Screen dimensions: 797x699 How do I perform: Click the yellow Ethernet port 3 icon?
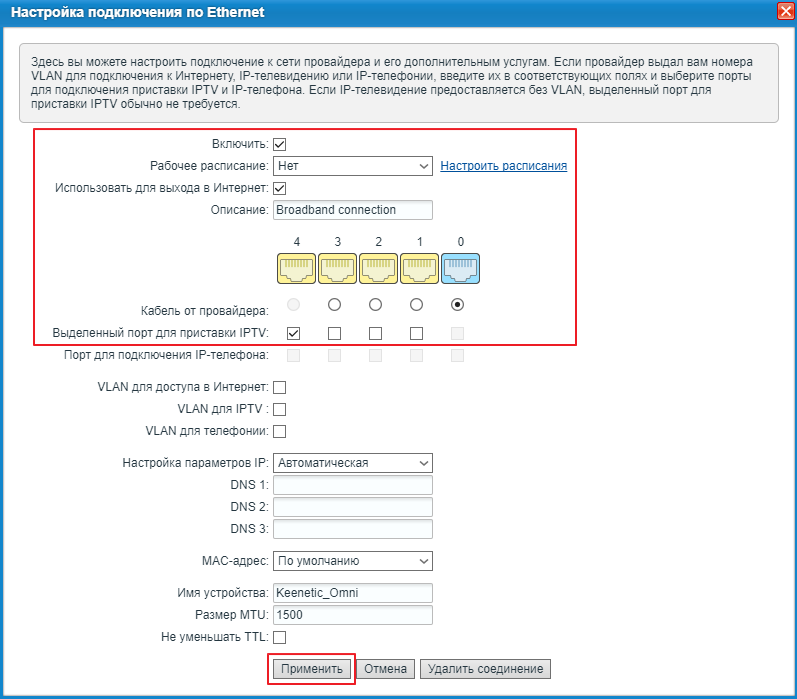pos(337,269)
